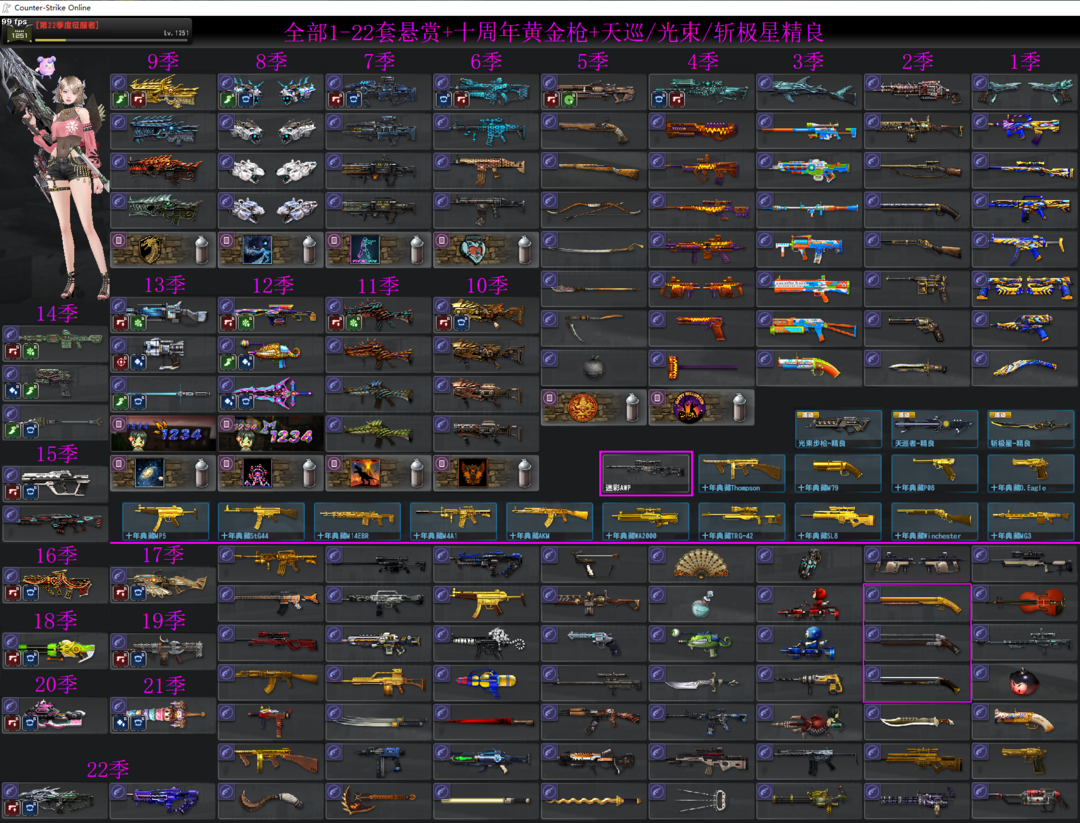The image size is (1080, 823).
Task: Pick the round black bomb grenade
Action: coord(594,368)
